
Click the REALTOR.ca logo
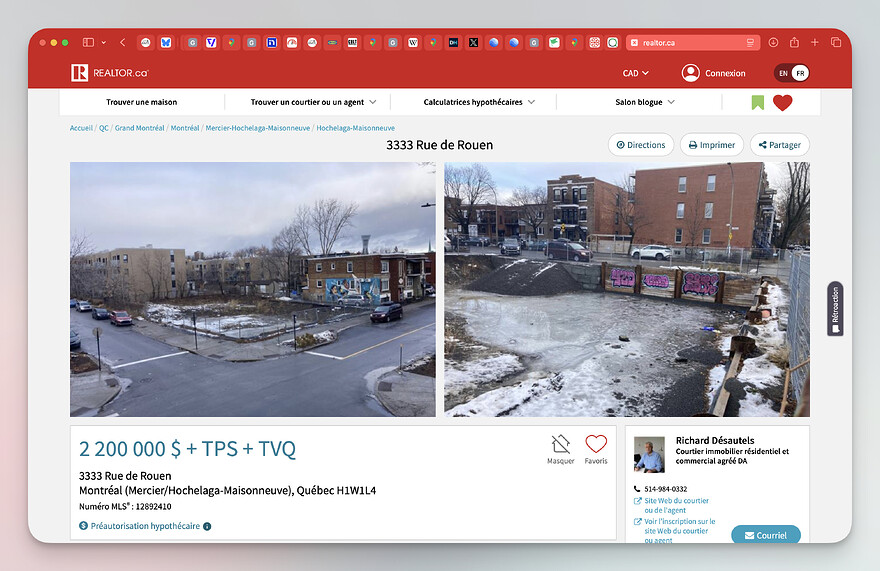point(109,73)
